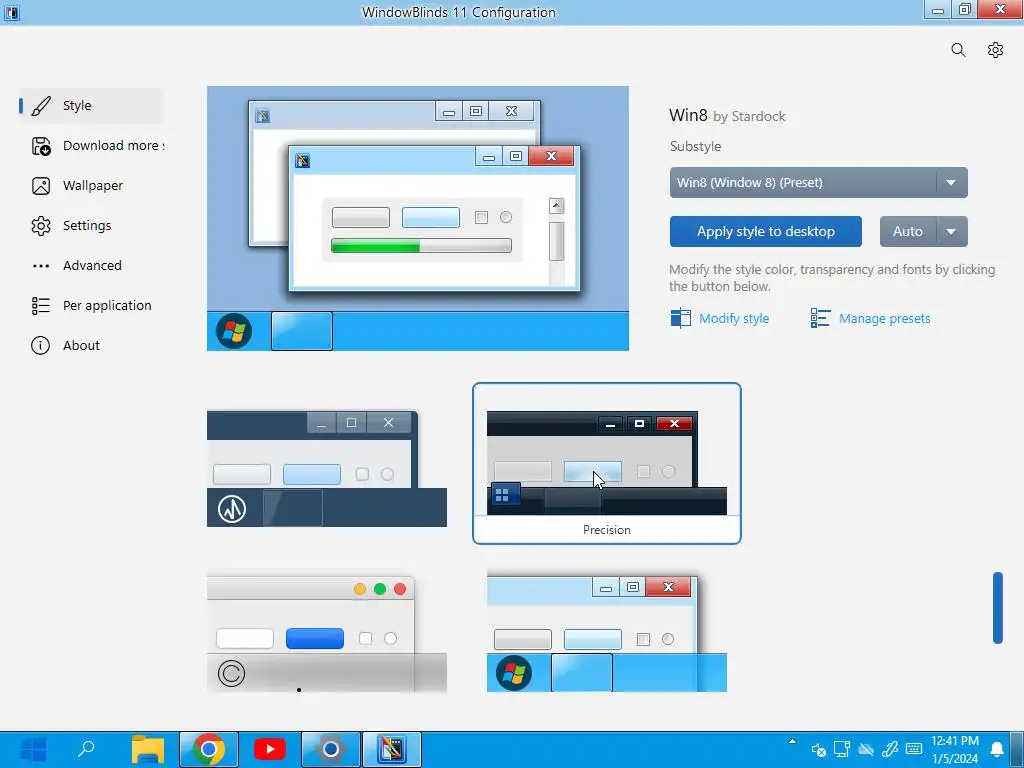Click the large Win8 style preview

(418, 218)
